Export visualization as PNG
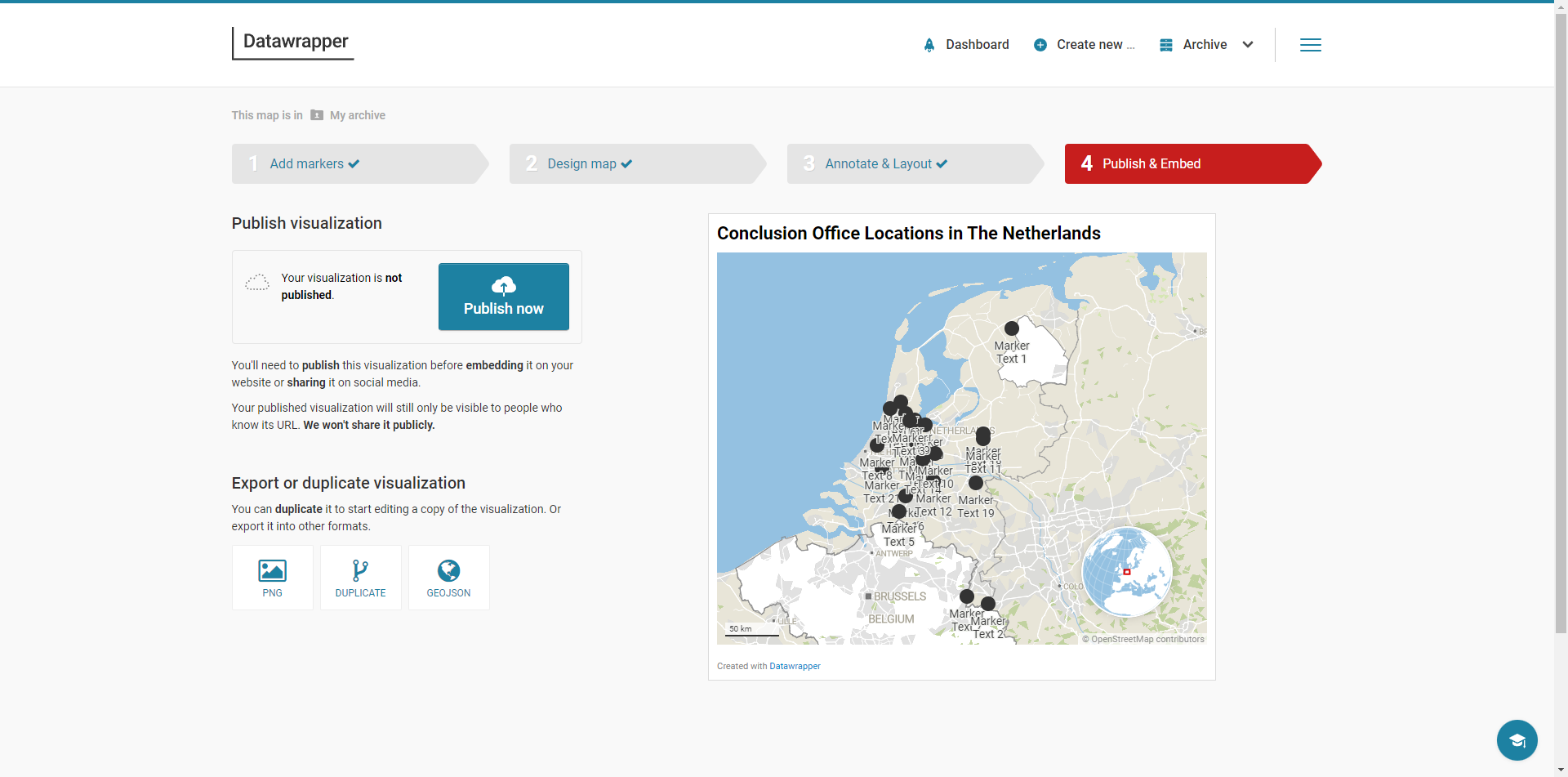Screen dimensions: 1568x777 [x=273, y=578]
